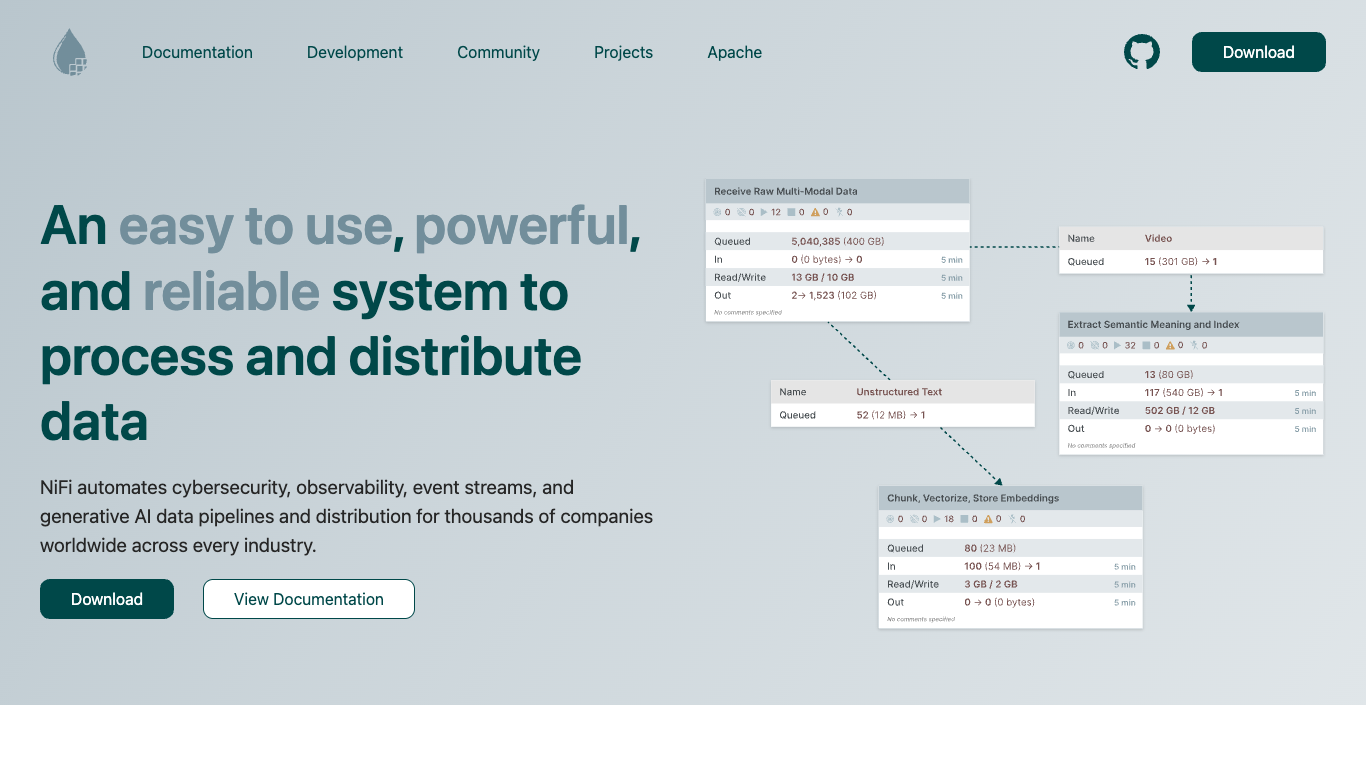The height and width of the screenshot is (768, 1366).
Task: Click running play icon in Chunk, Vectorize card
Action: coord(937,519)
